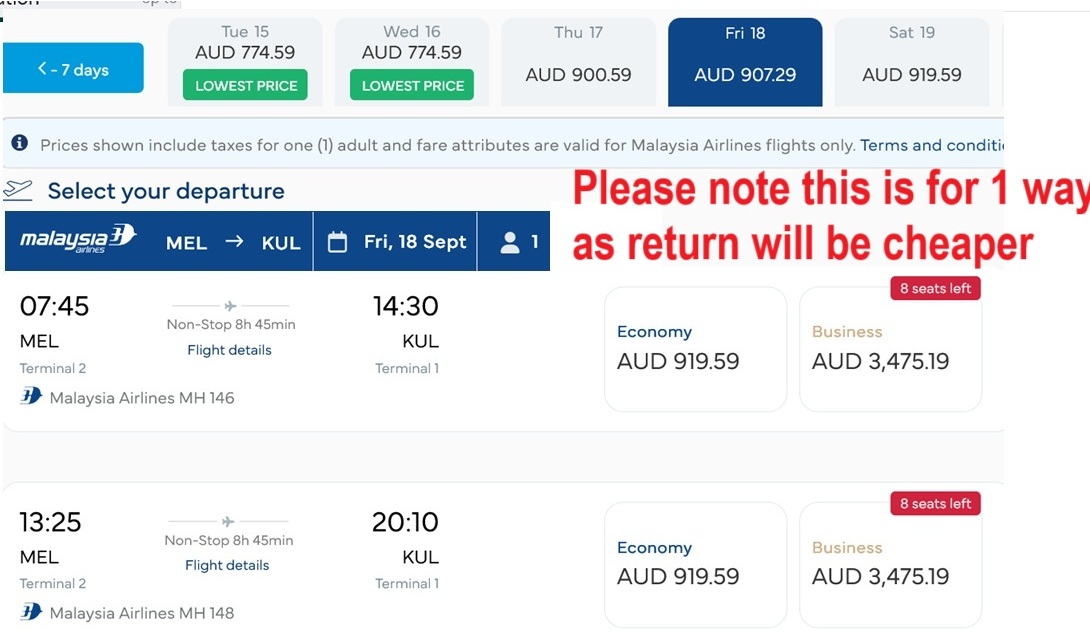Click the passenger person icon

pyautogui.click(x=510, y=242)
